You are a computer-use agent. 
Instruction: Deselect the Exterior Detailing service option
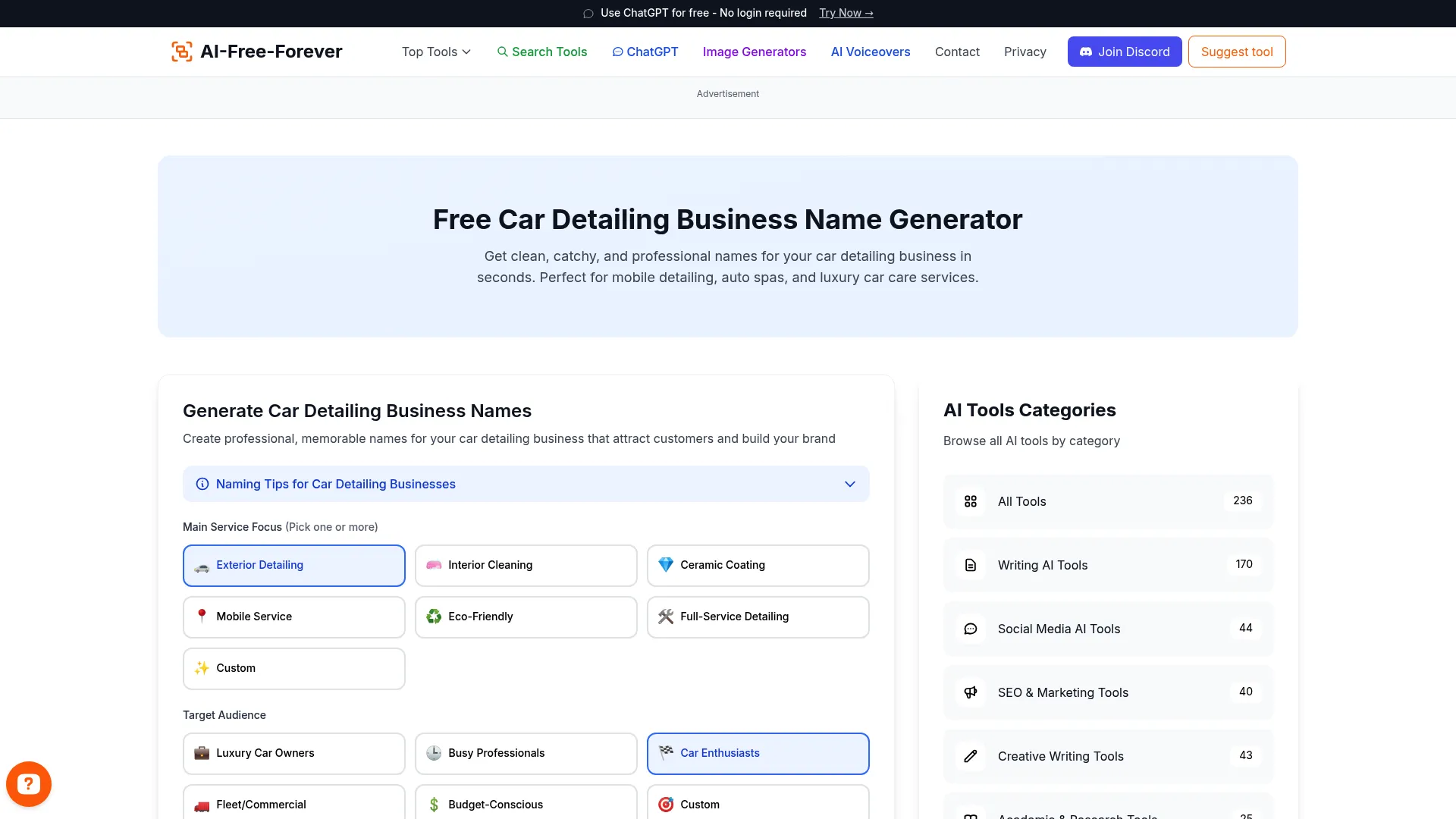[293, 565]
